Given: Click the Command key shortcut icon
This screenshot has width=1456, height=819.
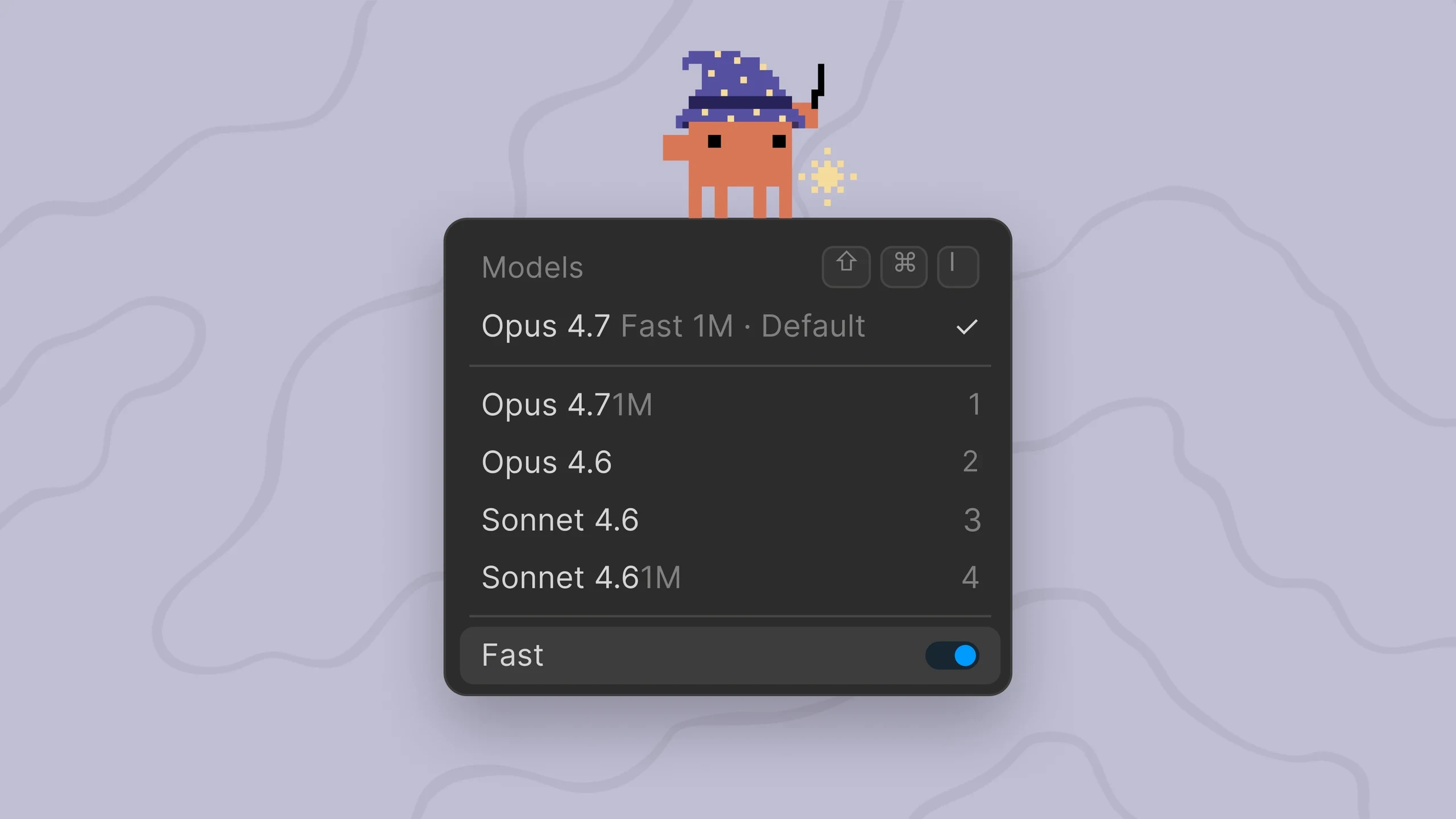Looking at the screenshot, I should point(904,267).
